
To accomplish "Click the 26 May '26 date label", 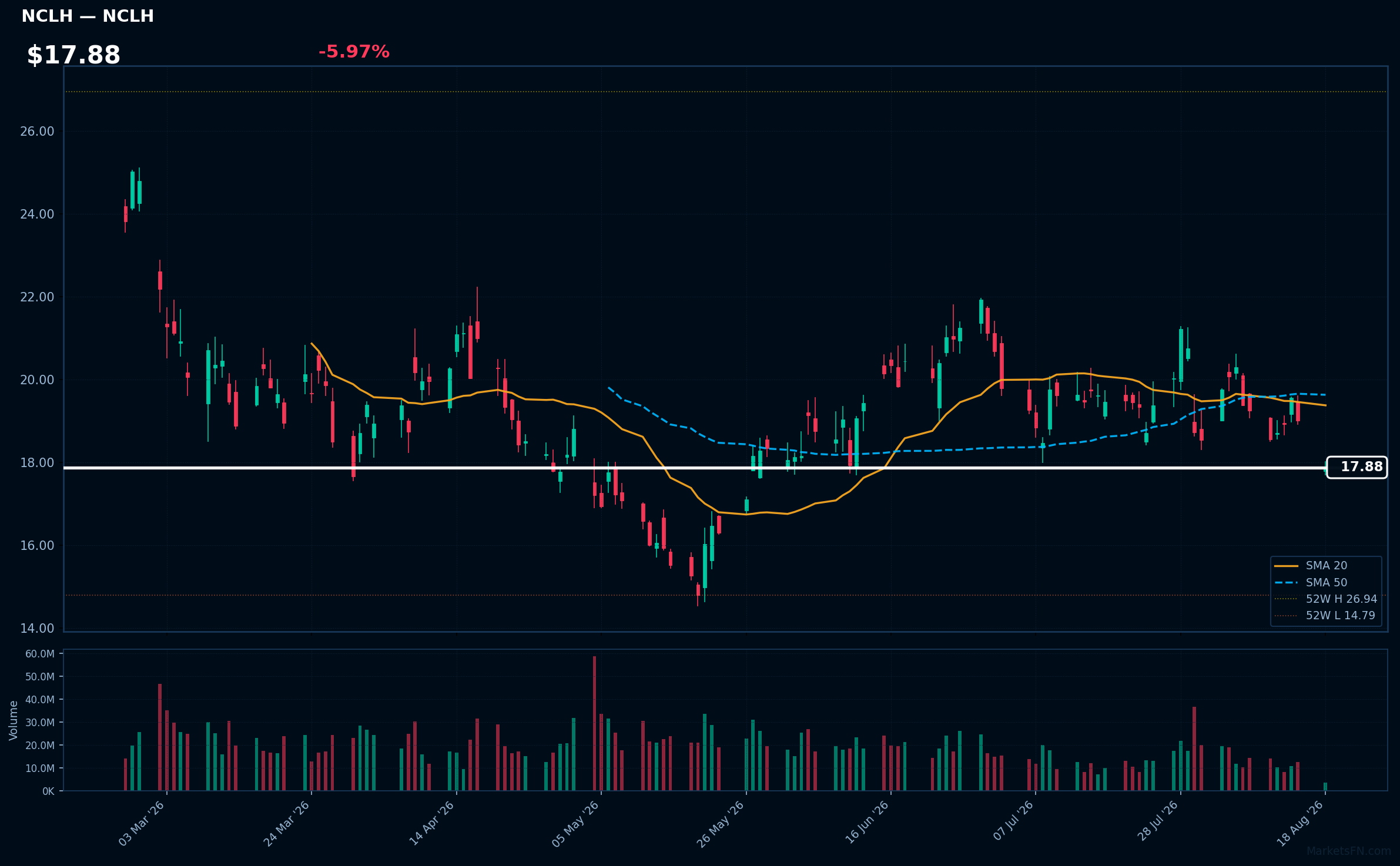I will coord(721,823).
